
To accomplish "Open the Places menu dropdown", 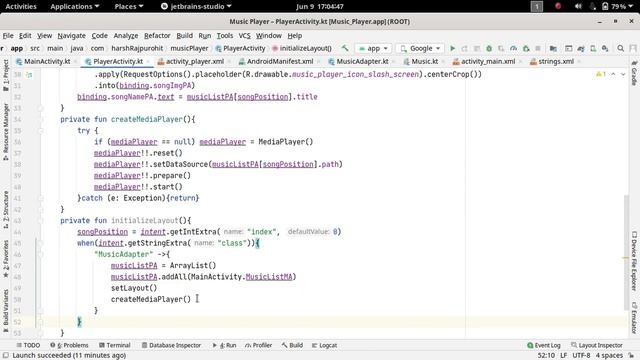I will [x=129, y=6].
